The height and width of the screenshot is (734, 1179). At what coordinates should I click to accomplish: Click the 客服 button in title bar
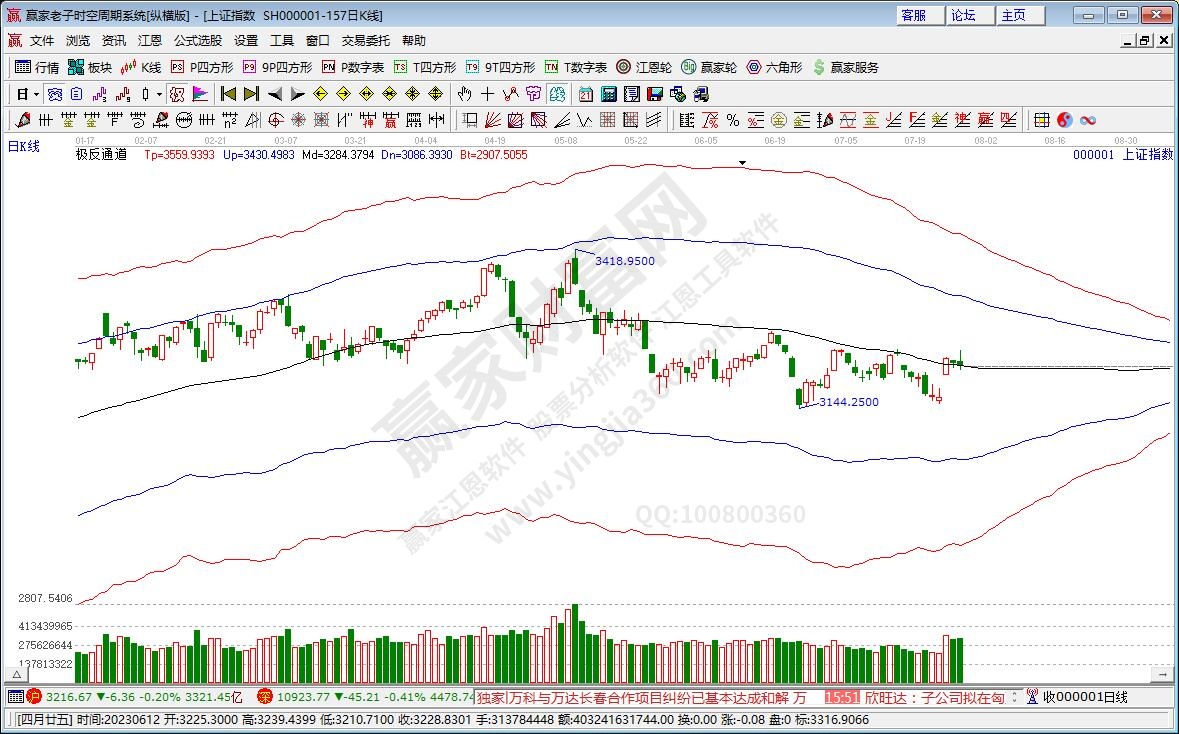[913, 15]
